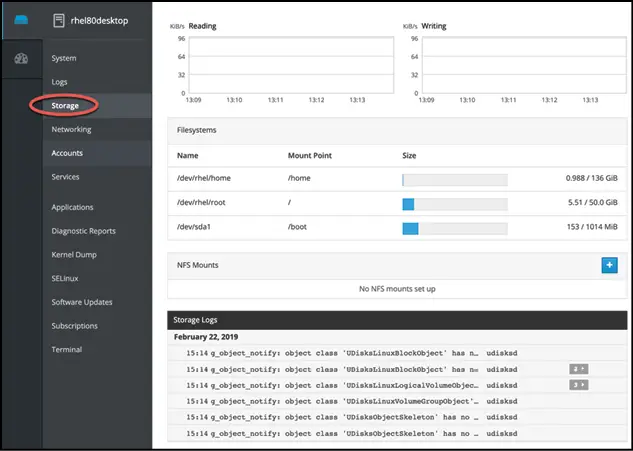The image size is (633, 451).
Task: Expand the 2-count badge on UDisksLinuxBlockObject log
Action: 579,368
